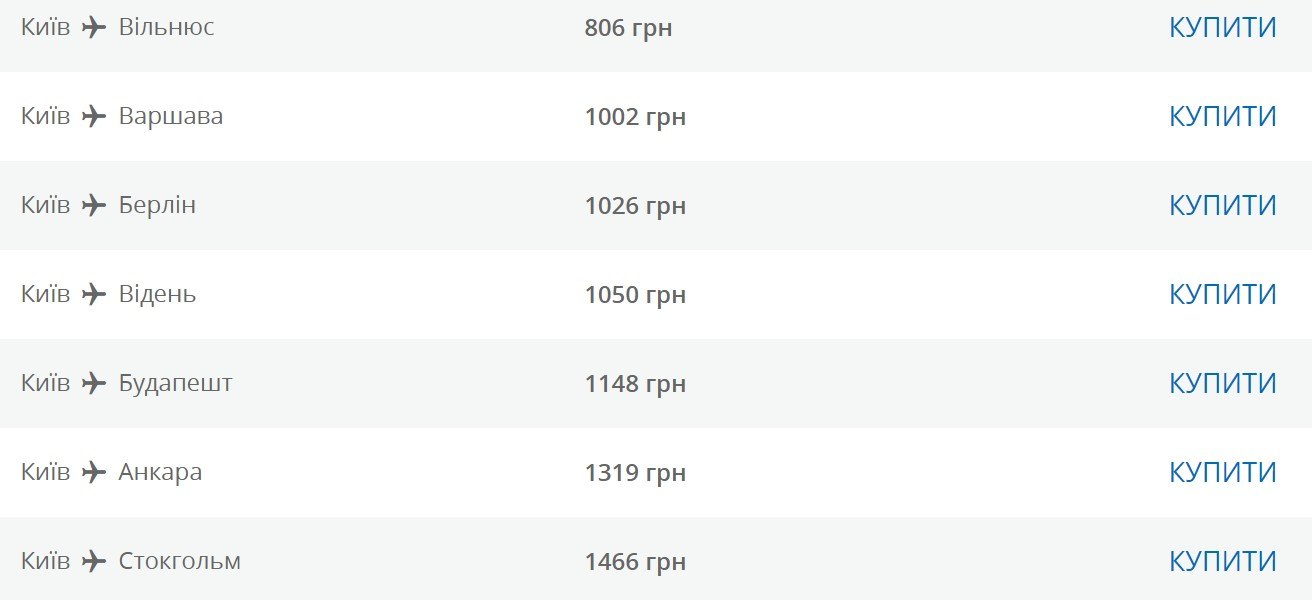Choose КУПИТИ next to Берлін flight
The height and width of the screenshot is (600, 1312).
tap(1223, 206)
